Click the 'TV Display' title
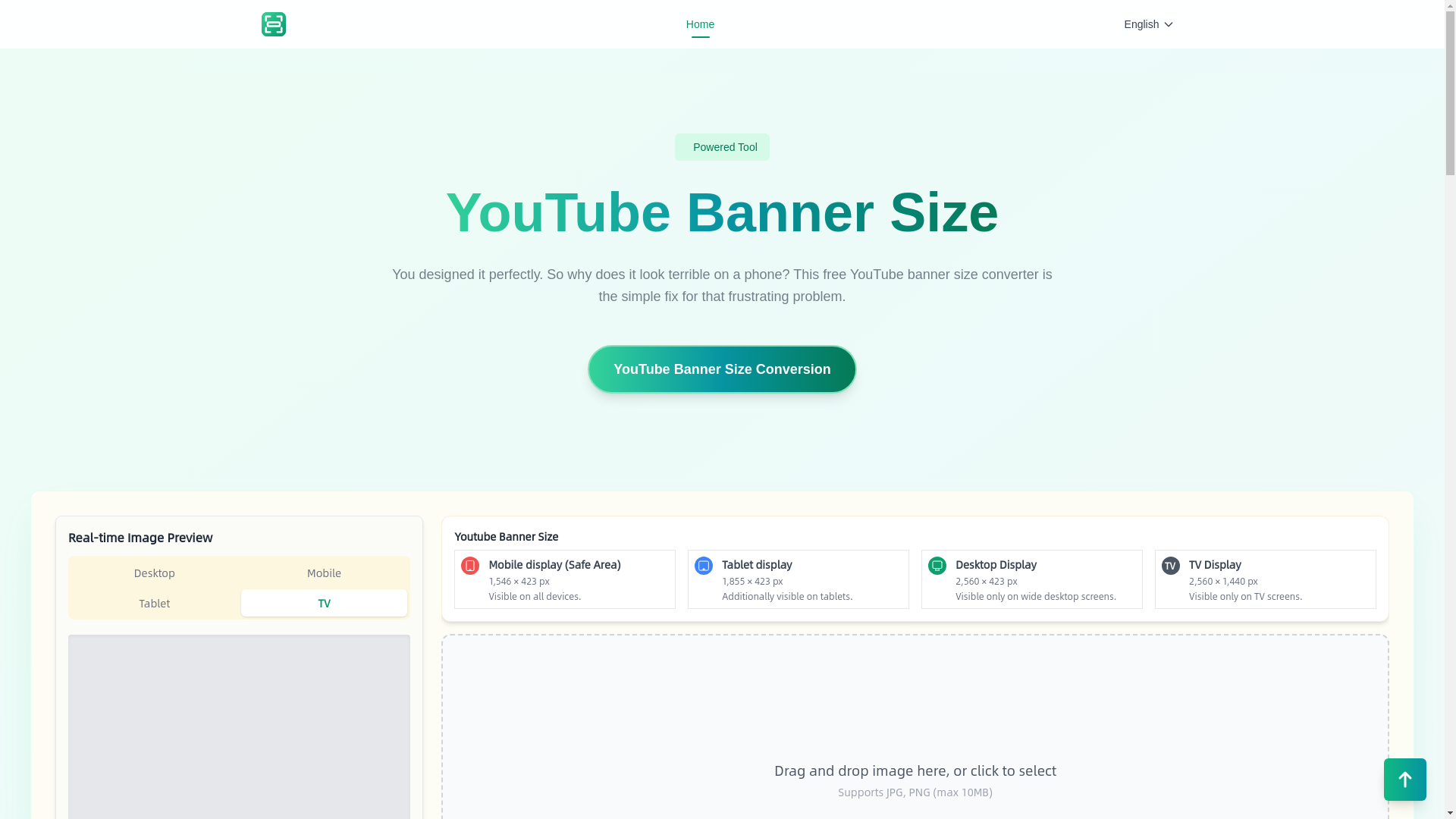 1215,565
